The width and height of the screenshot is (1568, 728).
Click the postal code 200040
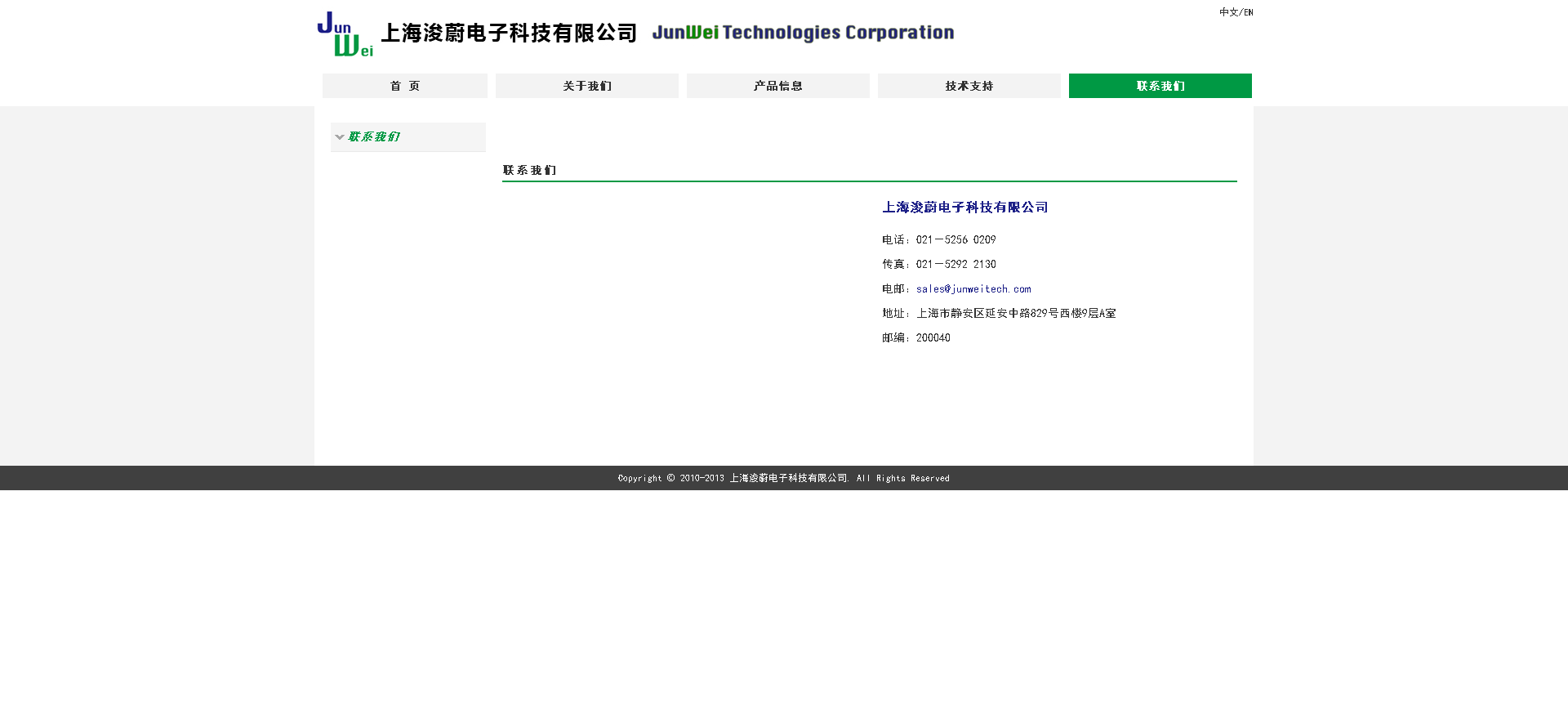point(933,338)
